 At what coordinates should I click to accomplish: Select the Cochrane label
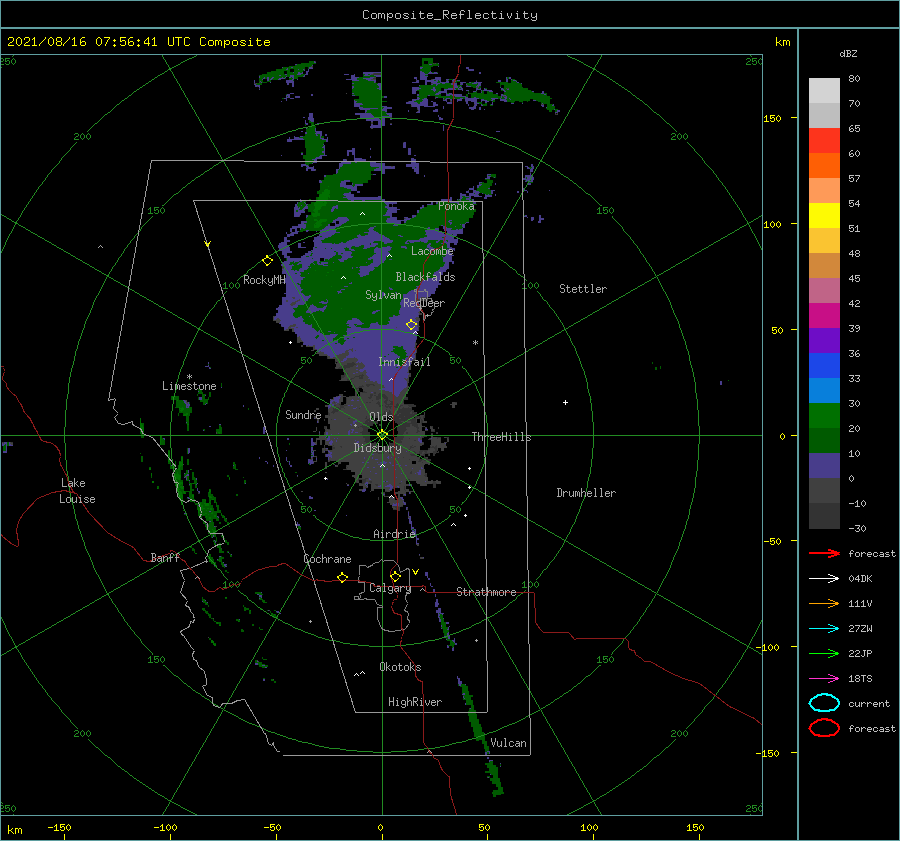coord(327,559)
